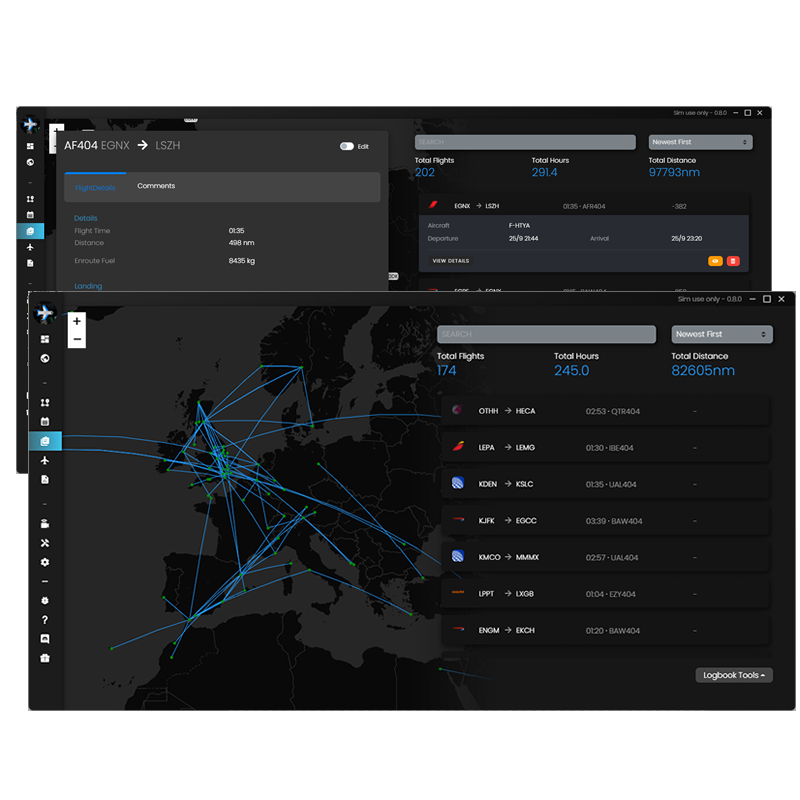The width and height of the screenshot is (800, 800).
Task: Switch to the Comments tab
Action: coord(156,186)
